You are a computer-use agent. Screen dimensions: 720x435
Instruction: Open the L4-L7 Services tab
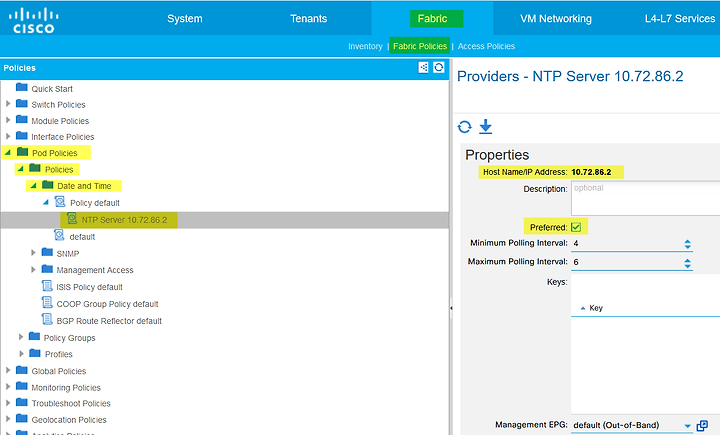coord(680,18)
